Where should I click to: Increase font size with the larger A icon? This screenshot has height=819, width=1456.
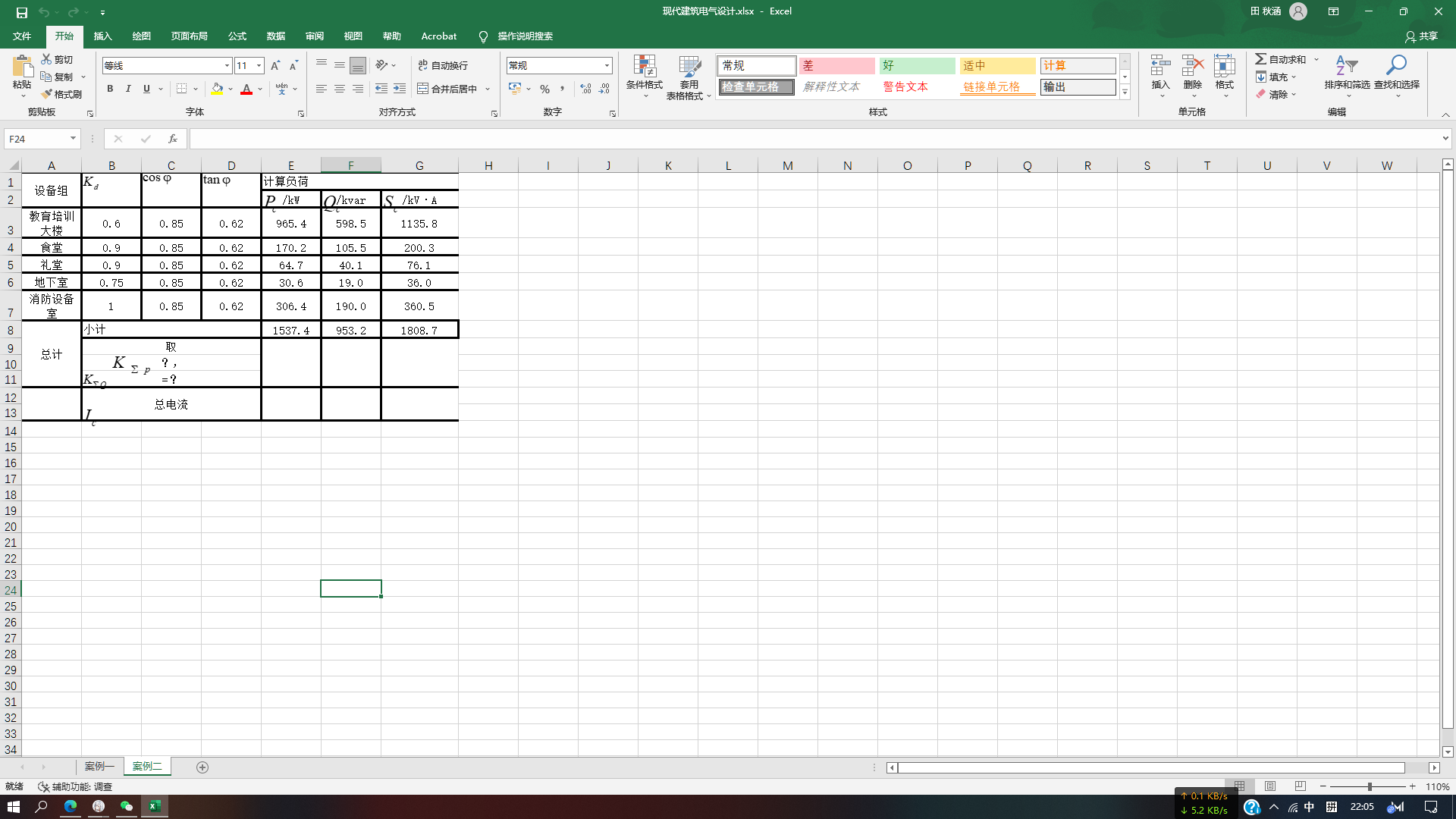[x=275, y=65]
